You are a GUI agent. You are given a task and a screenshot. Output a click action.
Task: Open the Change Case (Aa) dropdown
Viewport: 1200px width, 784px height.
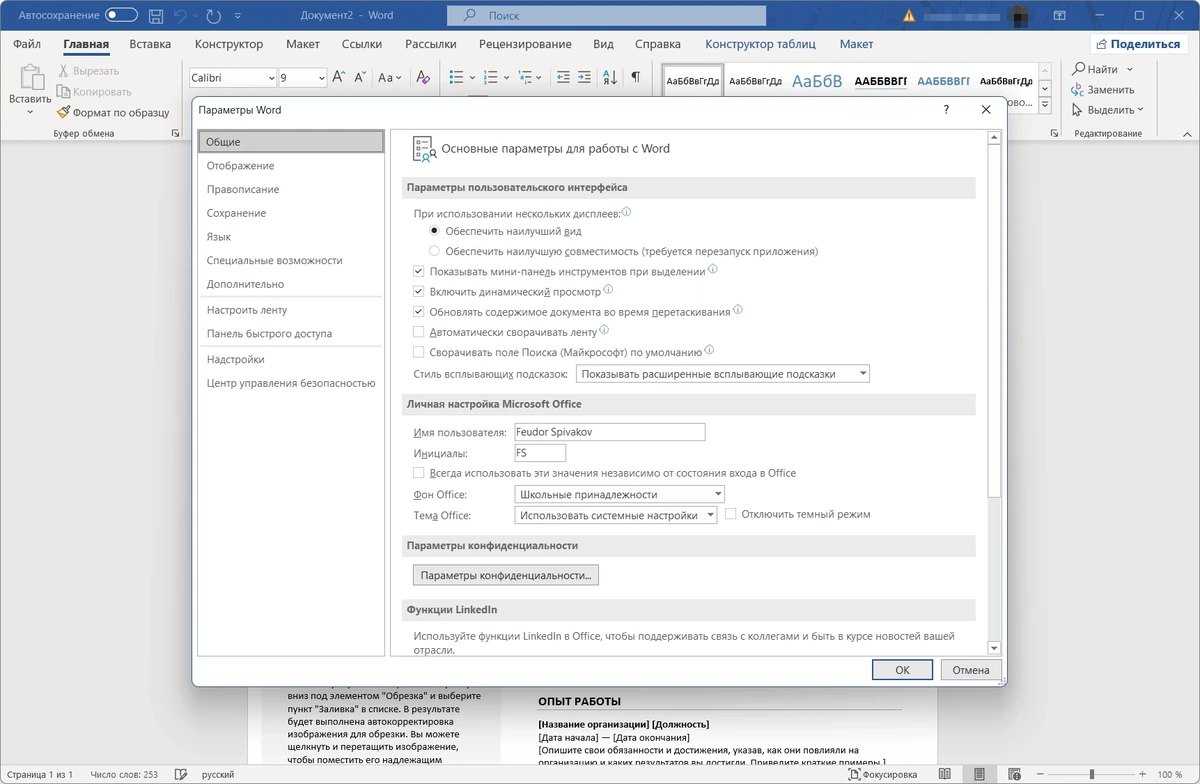coord(390,77)
